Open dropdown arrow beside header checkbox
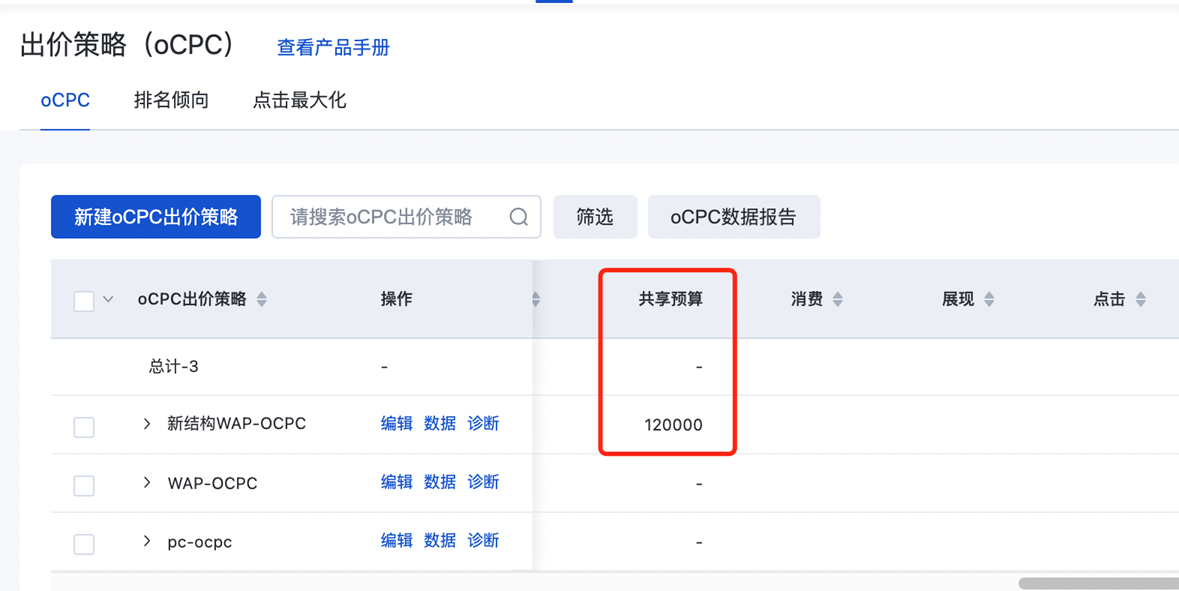1179x591 pixels. click(108, 299)
